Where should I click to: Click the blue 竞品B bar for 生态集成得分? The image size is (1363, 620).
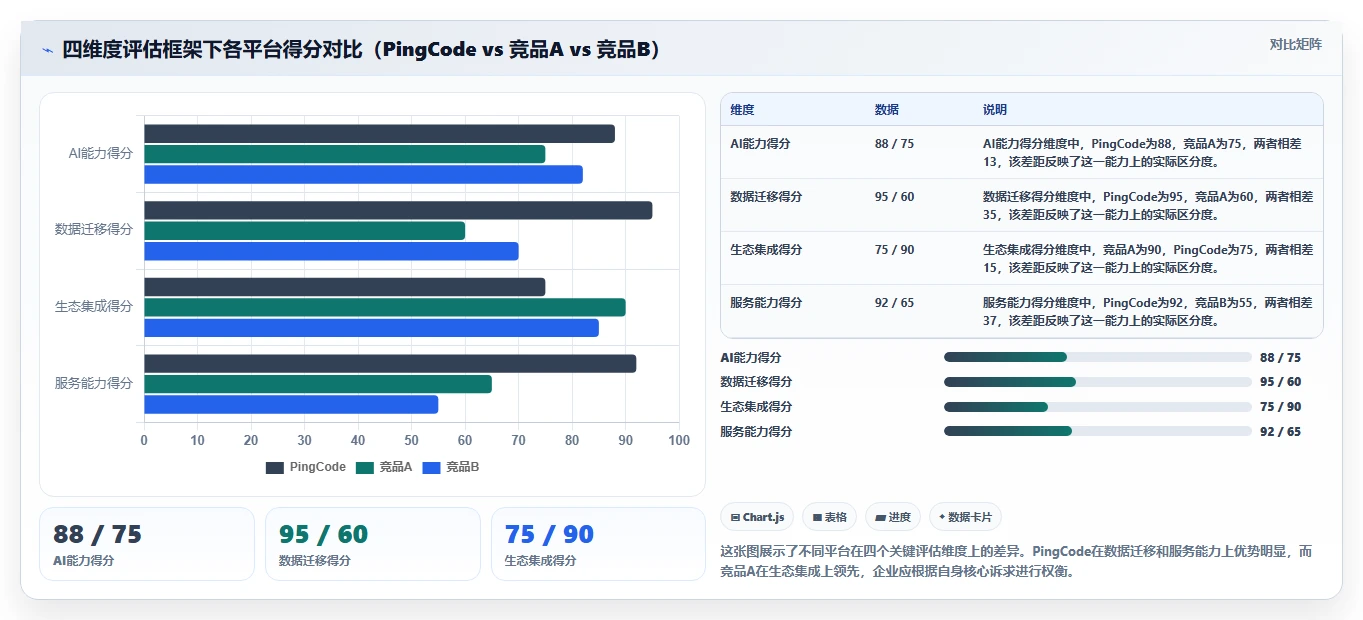coord(371,328)
